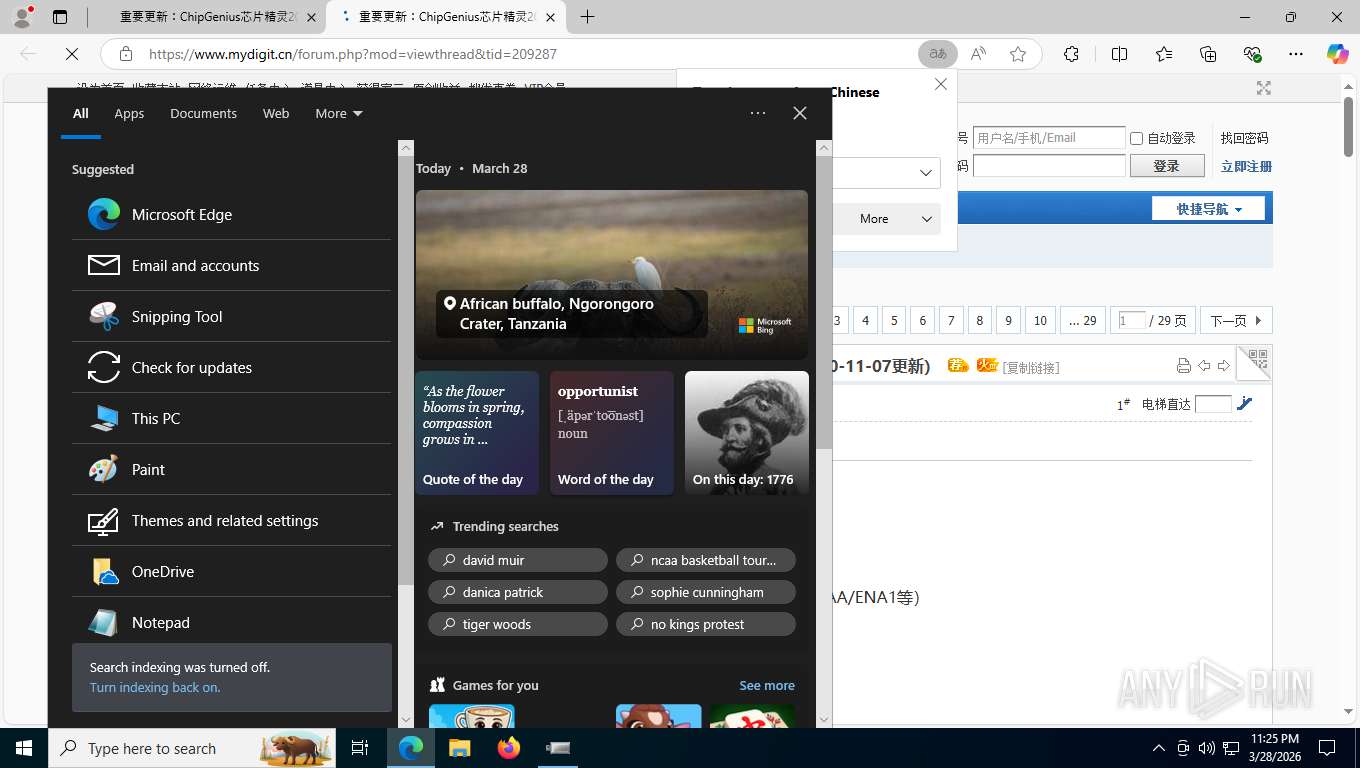Switch to Web search tab
The height and width of the screenshot is (768, 1360).
point(276,113)
